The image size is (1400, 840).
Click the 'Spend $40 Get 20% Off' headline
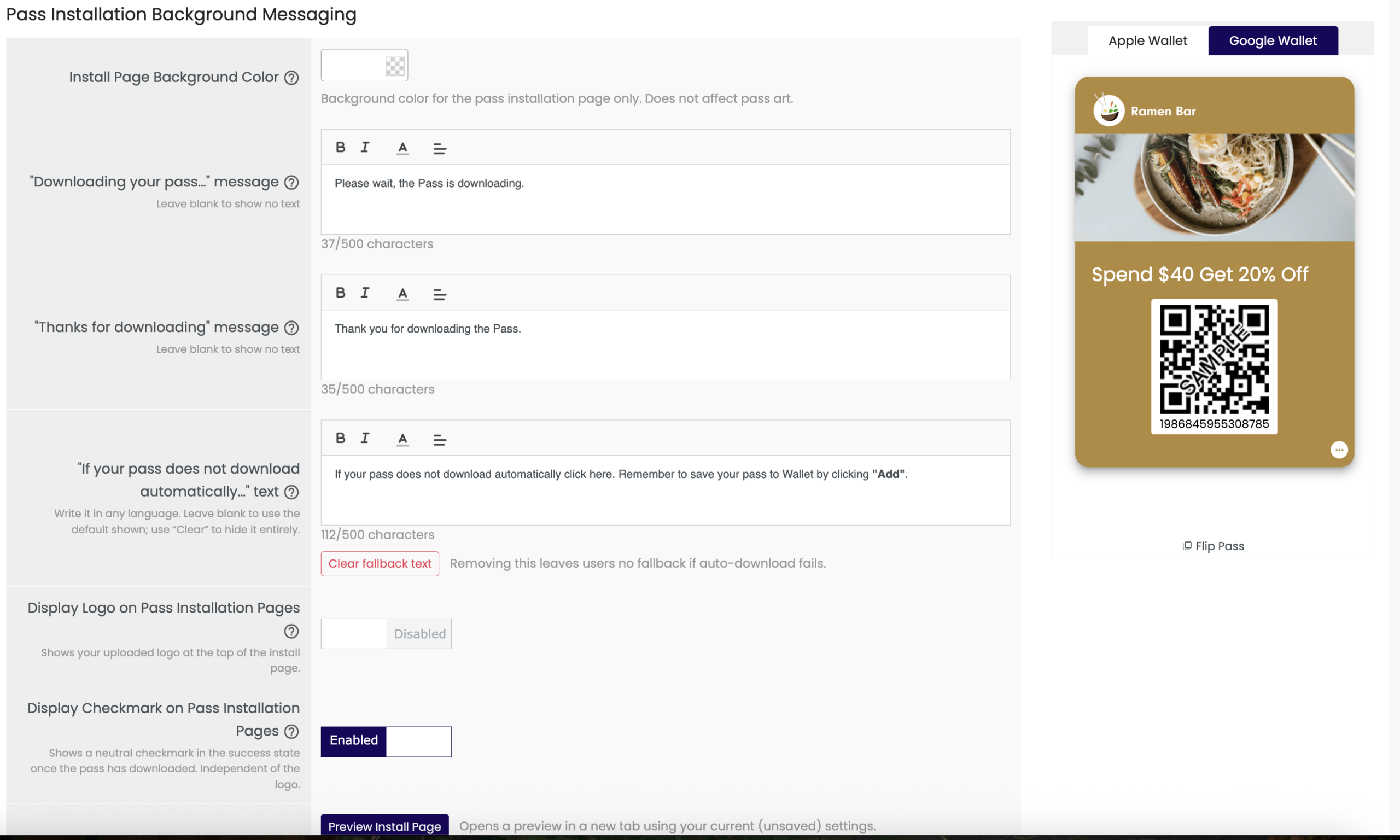[1200, 275]
